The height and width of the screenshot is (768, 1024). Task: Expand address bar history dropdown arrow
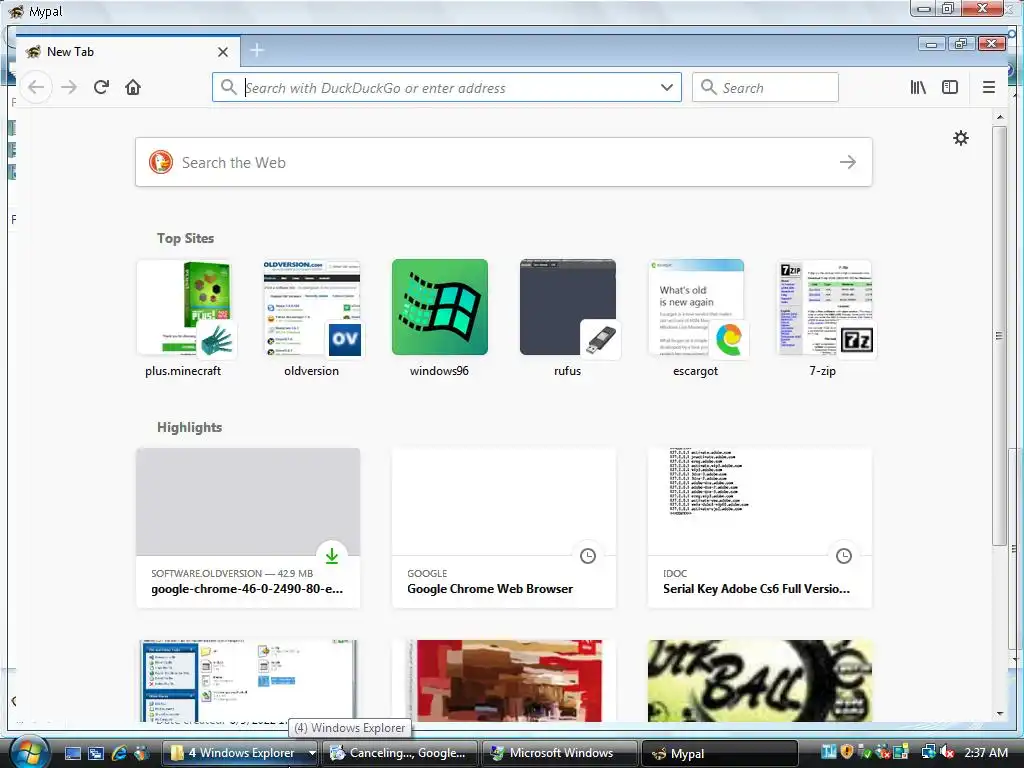point(667,87)
